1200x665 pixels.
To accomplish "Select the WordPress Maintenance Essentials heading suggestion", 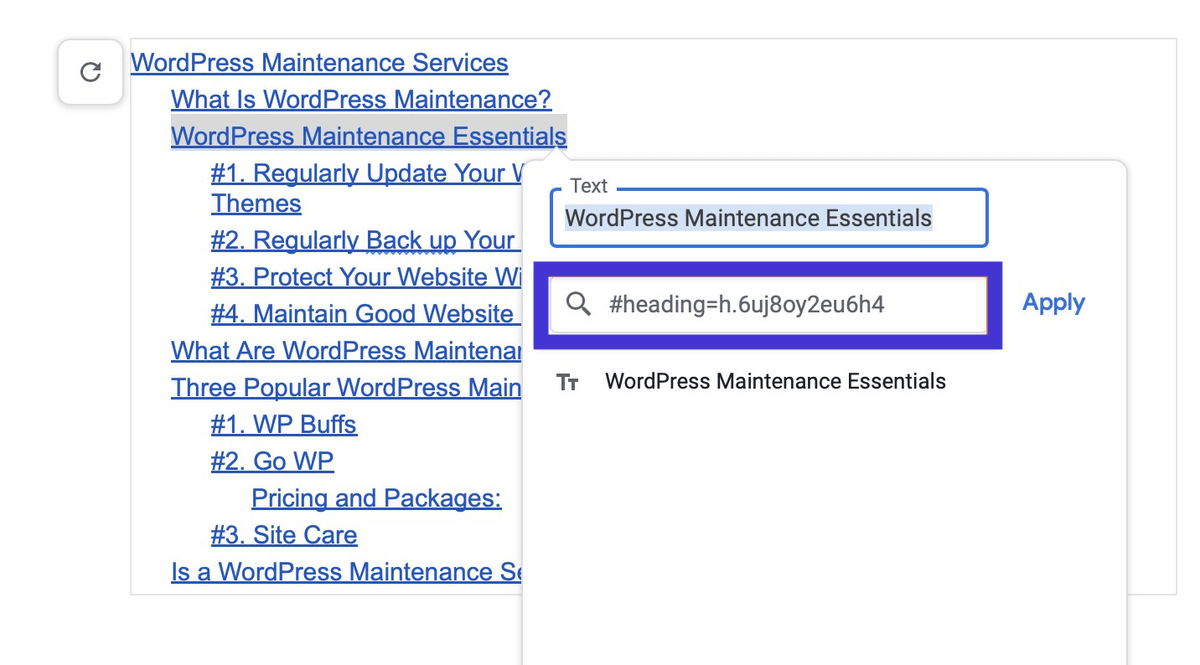I will pyautogui.click(x=775, y=381).
